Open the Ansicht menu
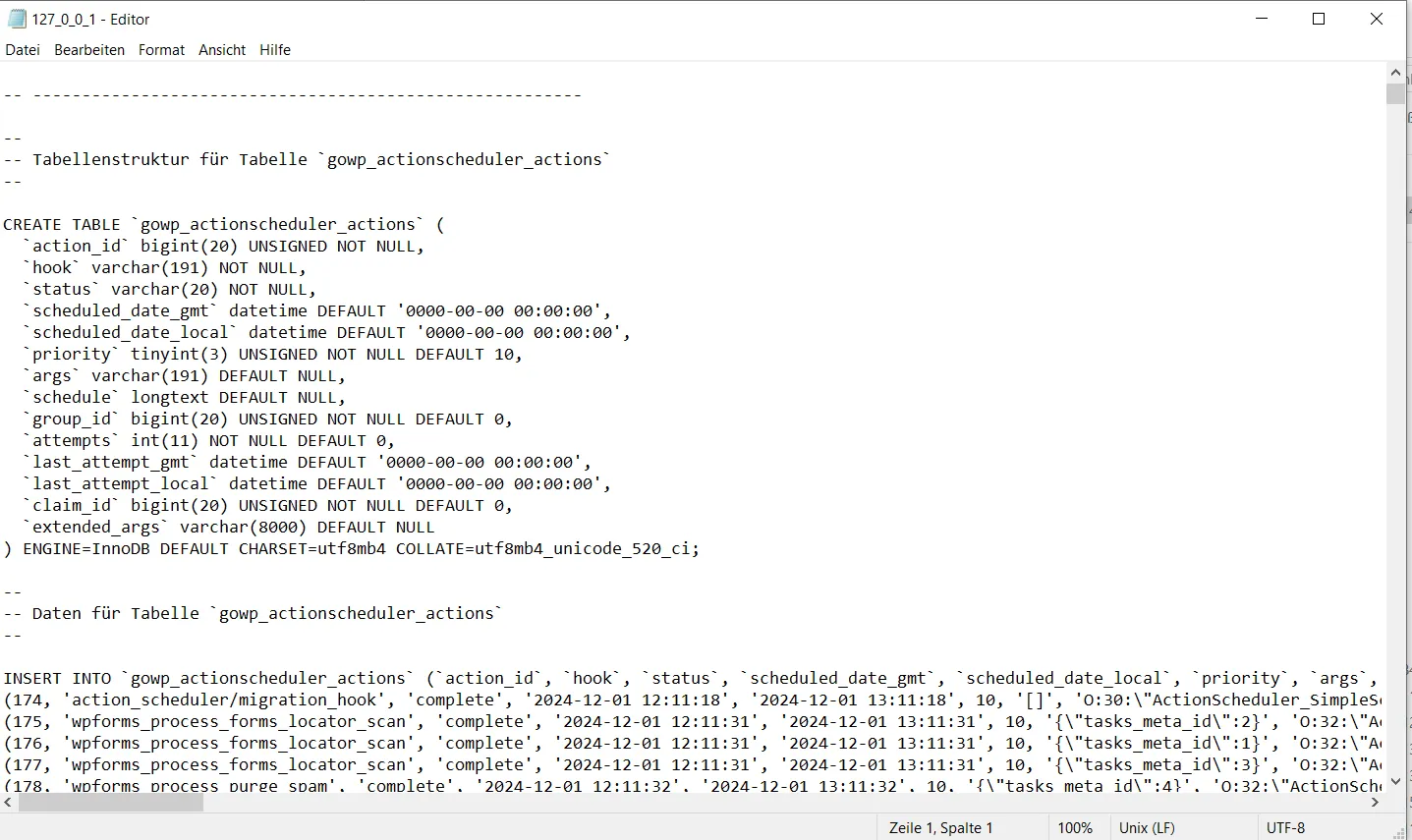 click(222, 50)
